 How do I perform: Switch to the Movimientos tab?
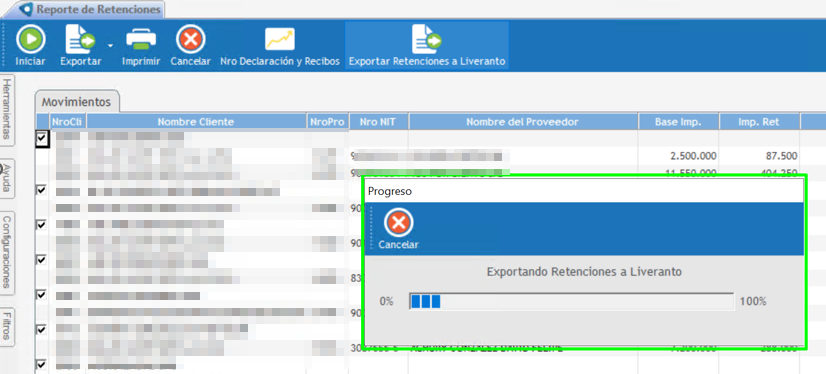[x=77, y=101]
